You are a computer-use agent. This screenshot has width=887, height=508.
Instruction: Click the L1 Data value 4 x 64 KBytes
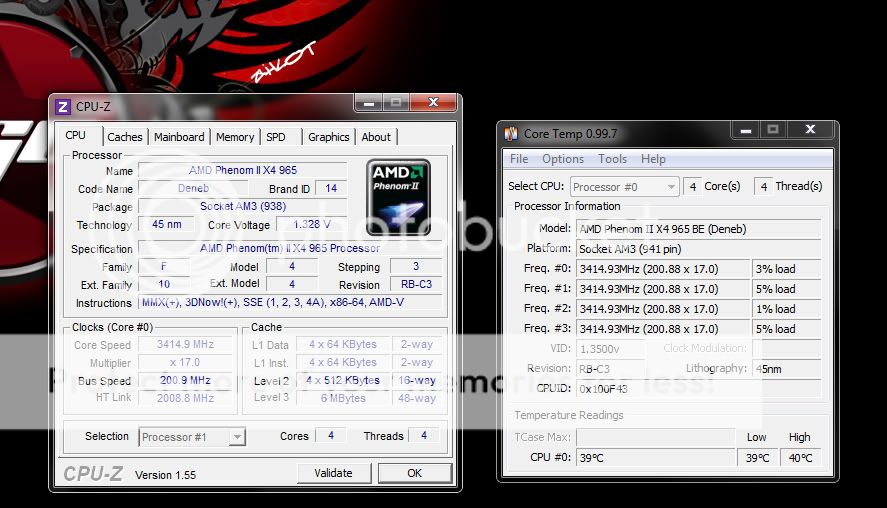(343, 345)
